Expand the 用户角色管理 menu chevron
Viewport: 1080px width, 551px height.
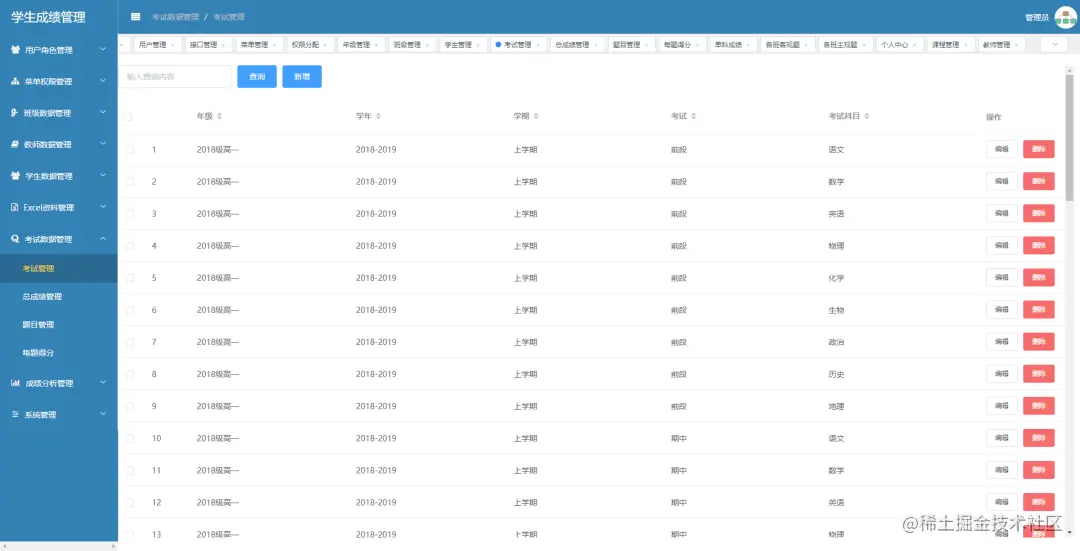103,49
